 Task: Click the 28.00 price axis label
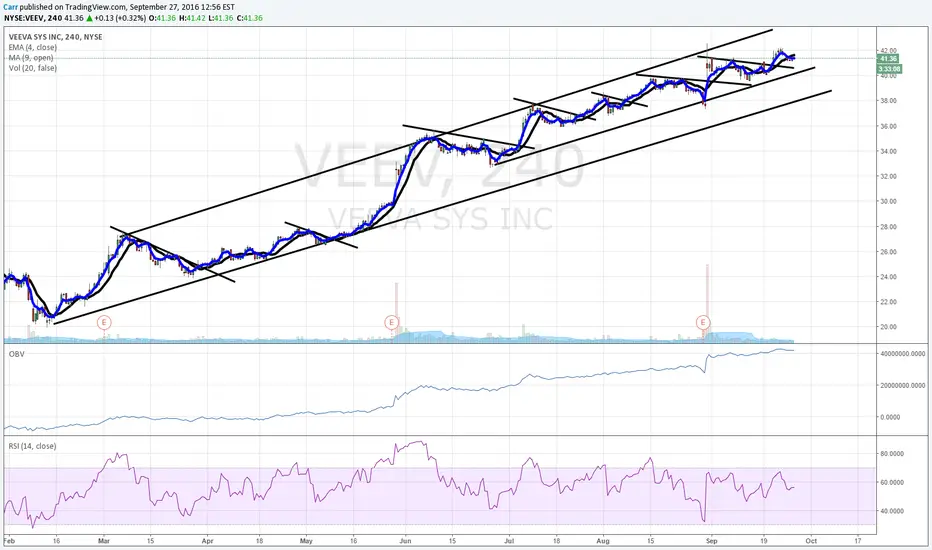click(889, 227)
